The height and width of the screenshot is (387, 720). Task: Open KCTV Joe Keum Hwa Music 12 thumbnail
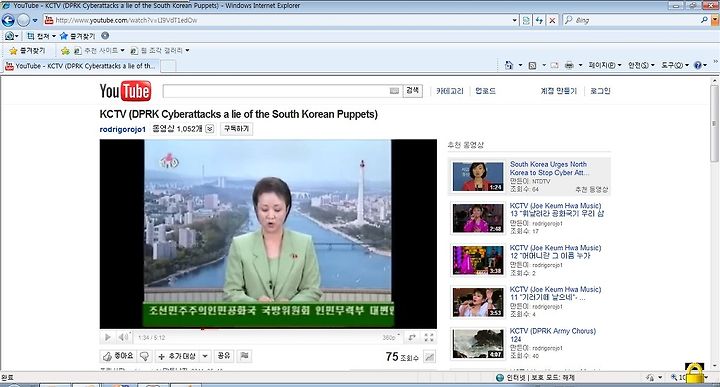[478, 260]
